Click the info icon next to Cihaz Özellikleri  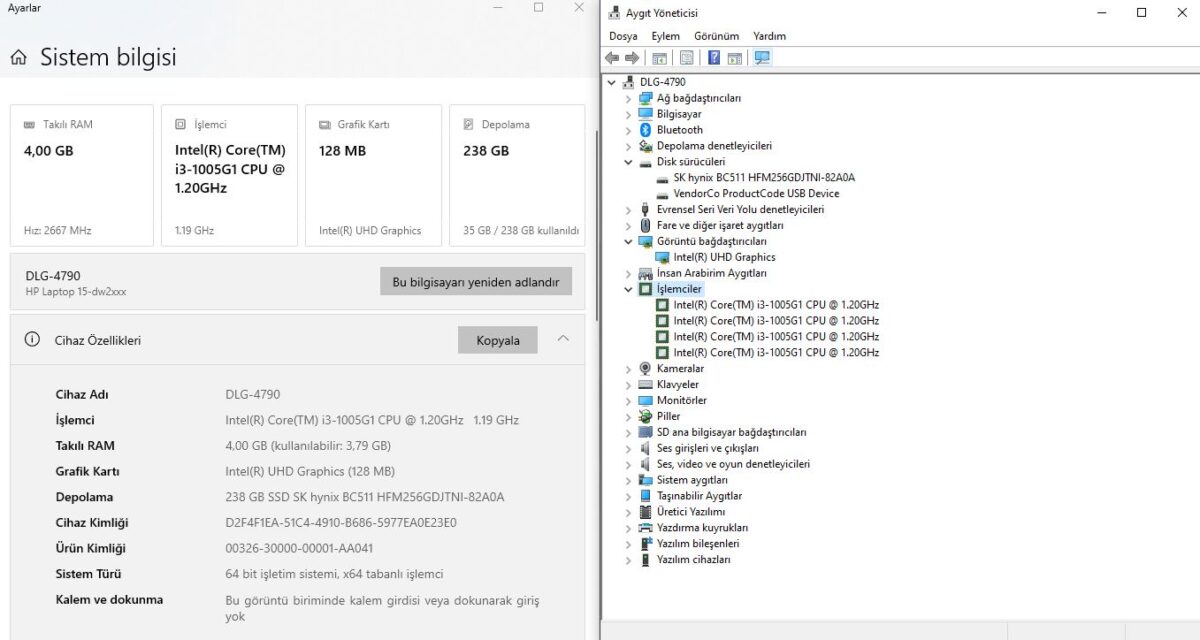coord(31,340)
